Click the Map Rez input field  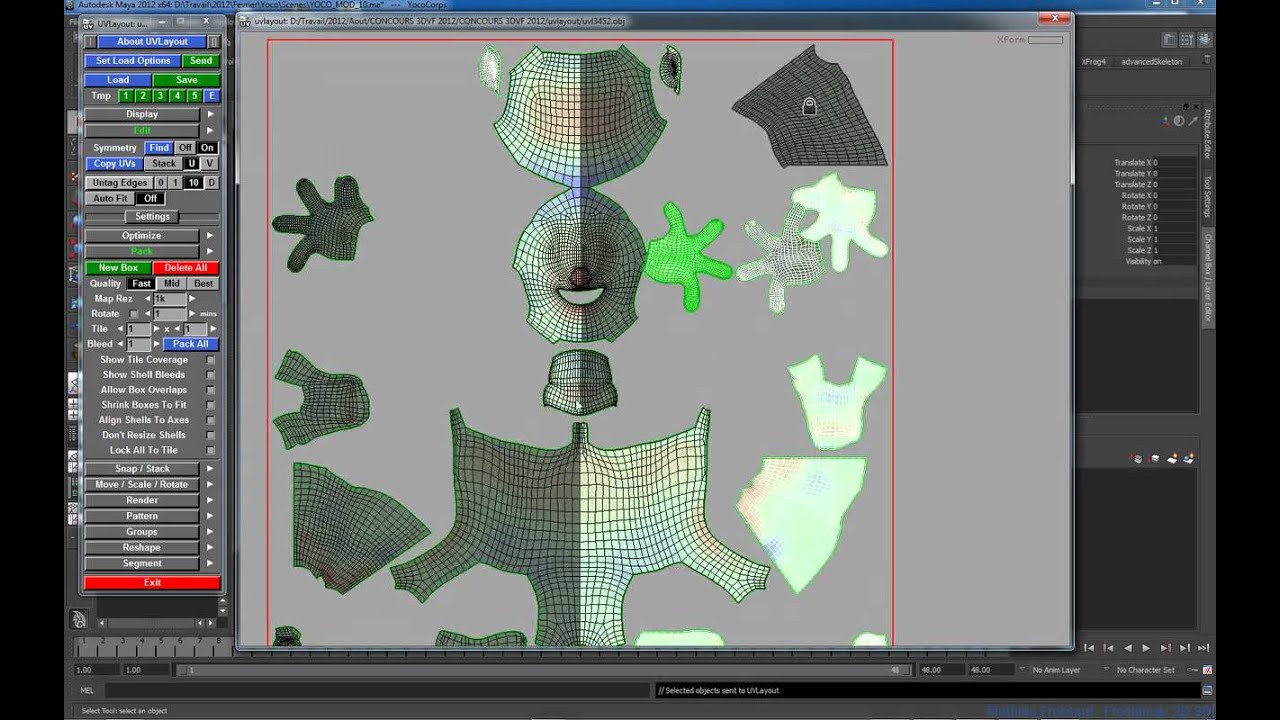click(168, 299)
